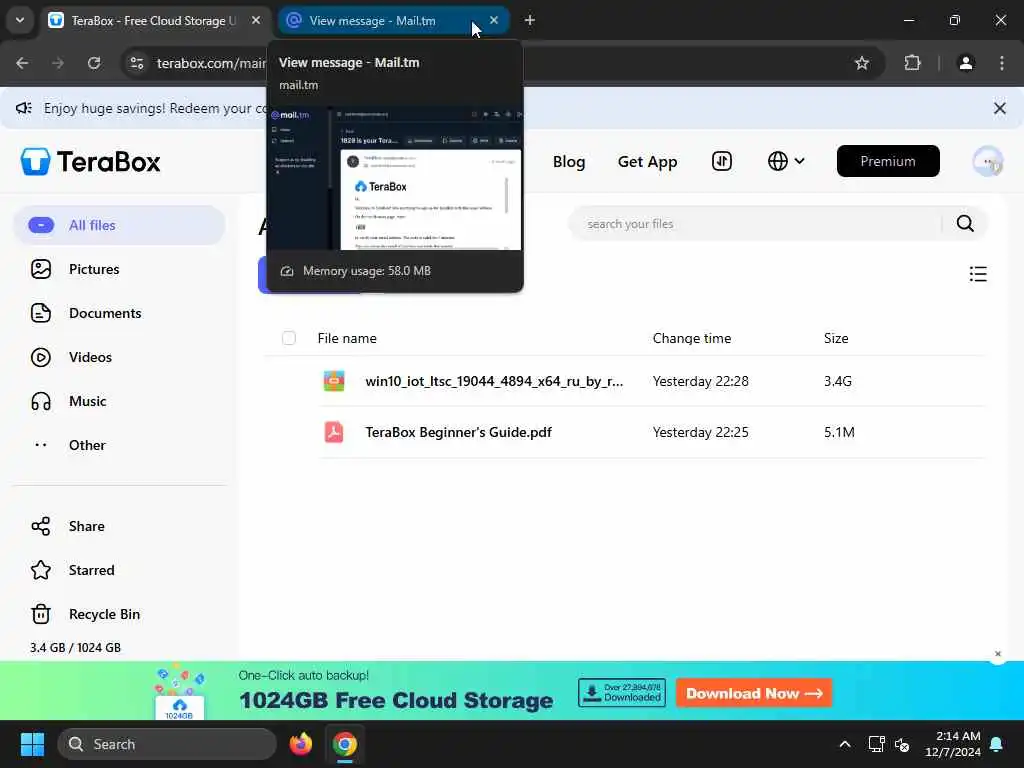Image resolution: width=1024 pixels, height=768 pixels.
Task: Open the win10_iot_ltsc archive file
Action: click(x=494, y=381)
